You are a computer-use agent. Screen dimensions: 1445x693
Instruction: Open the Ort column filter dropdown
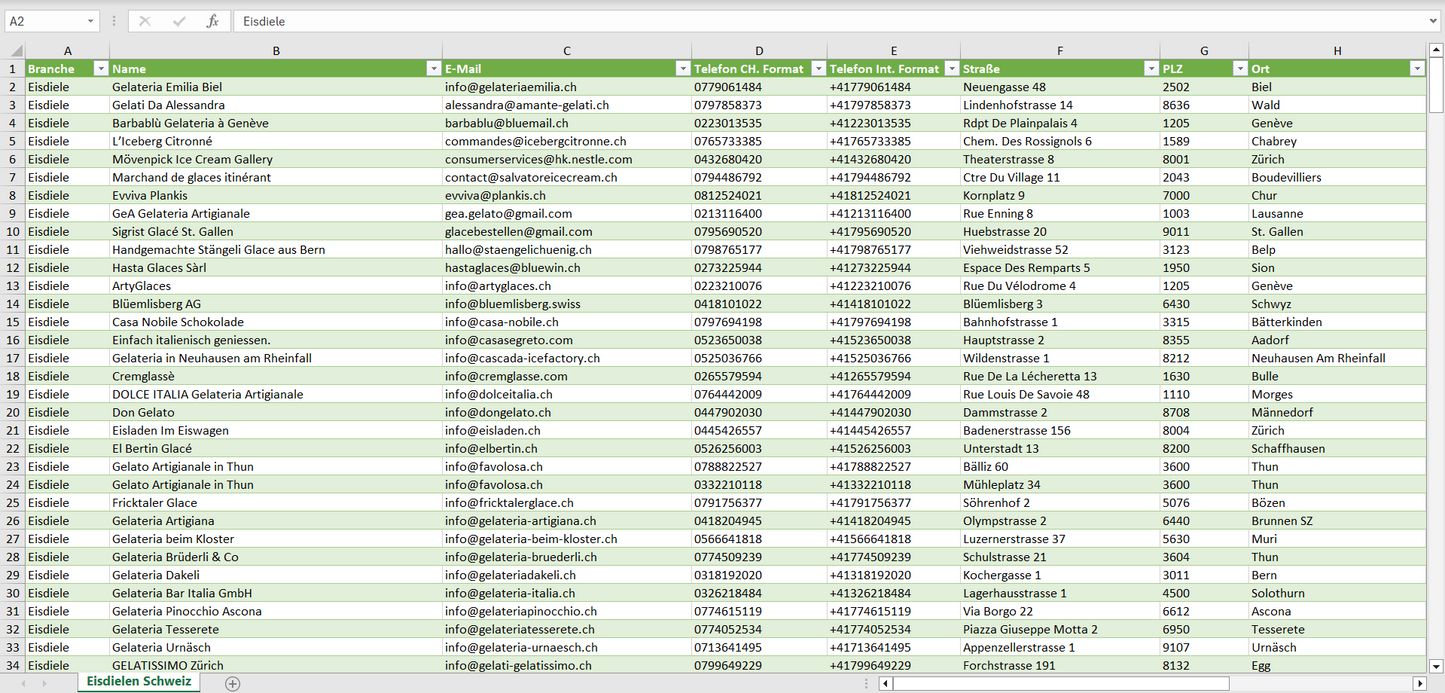1417,69
